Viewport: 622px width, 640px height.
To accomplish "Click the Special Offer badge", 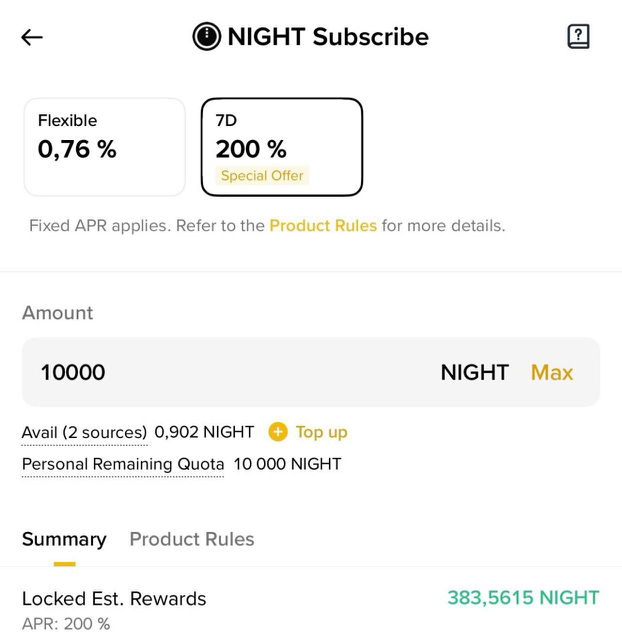I will coord(262,176).
